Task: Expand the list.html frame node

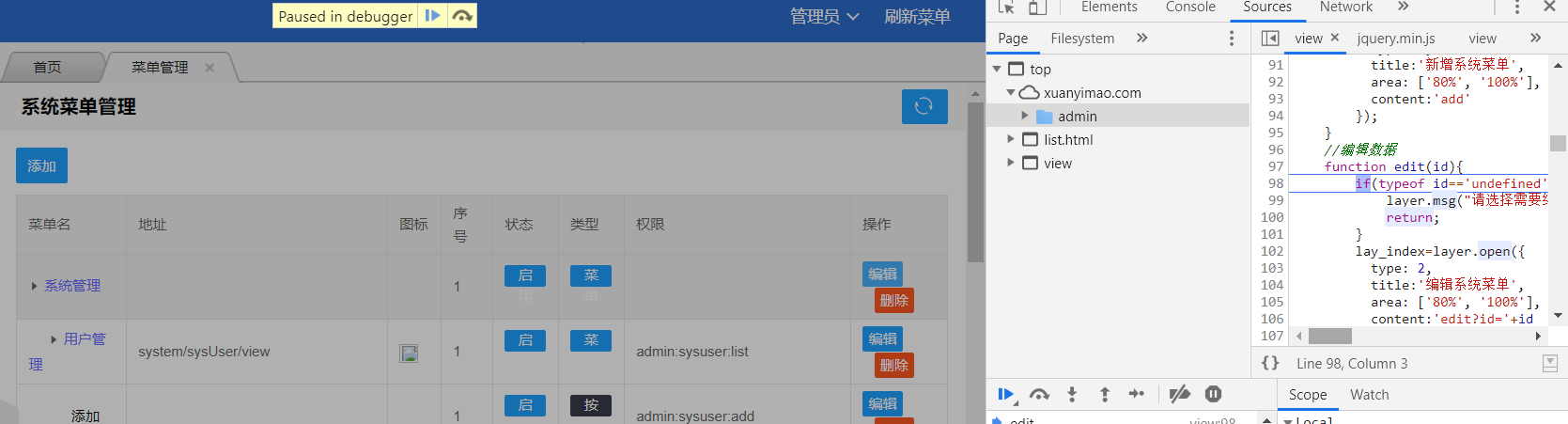Action: [1011, 140]
